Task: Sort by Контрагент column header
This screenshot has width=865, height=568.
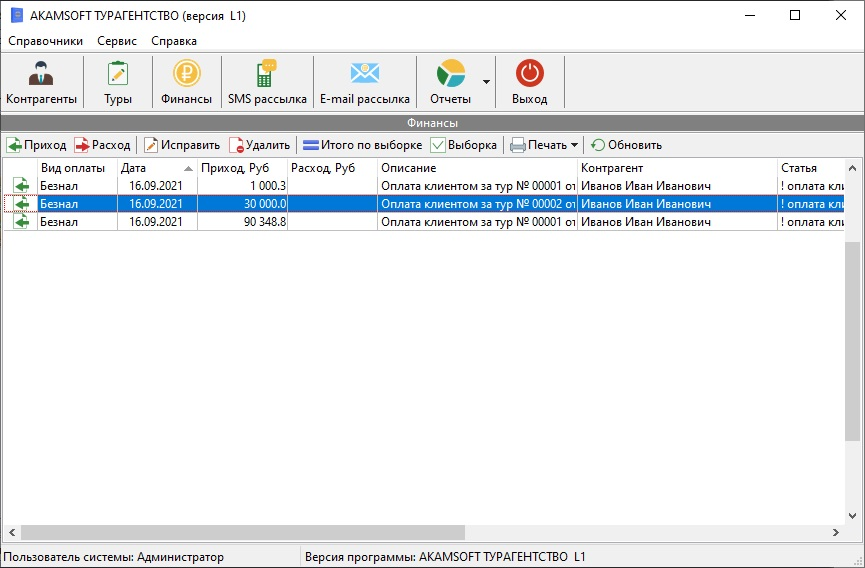Action: (x=677, y=168)
